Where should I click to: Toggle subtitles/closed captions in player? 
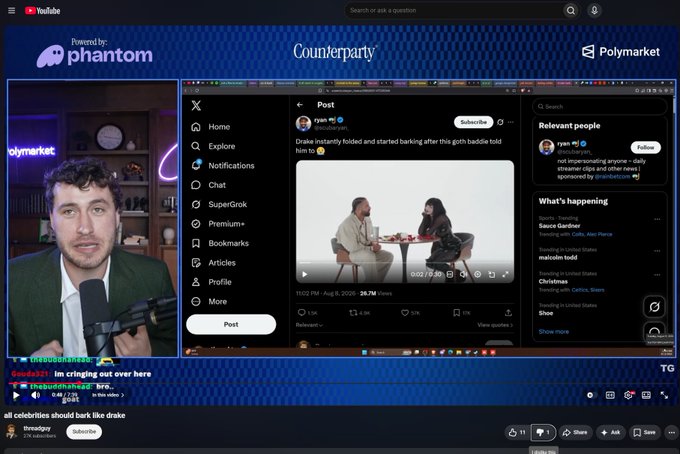pyautogui.click(x=610, y=395)
